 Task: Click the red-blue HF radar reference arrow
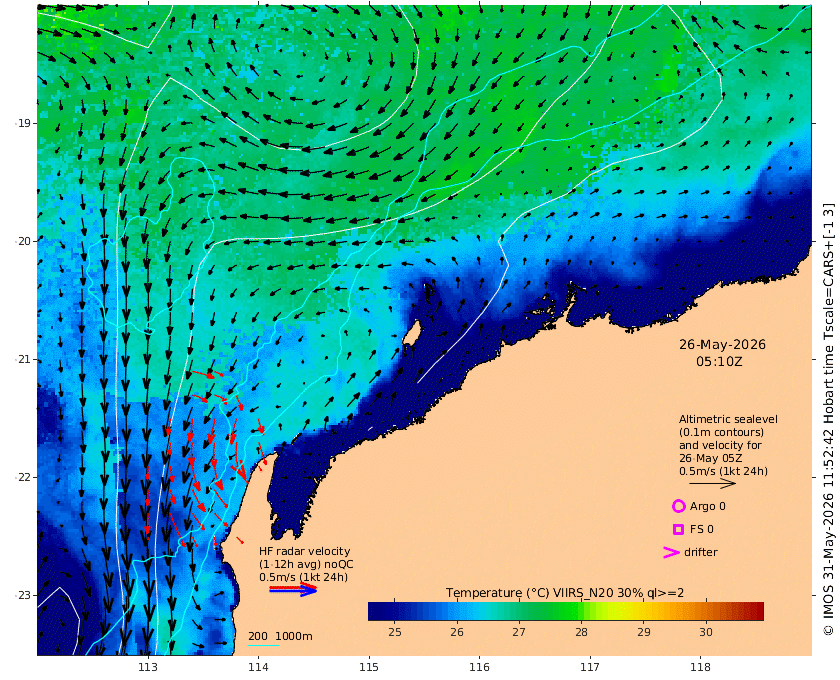[x=293, y=589]
